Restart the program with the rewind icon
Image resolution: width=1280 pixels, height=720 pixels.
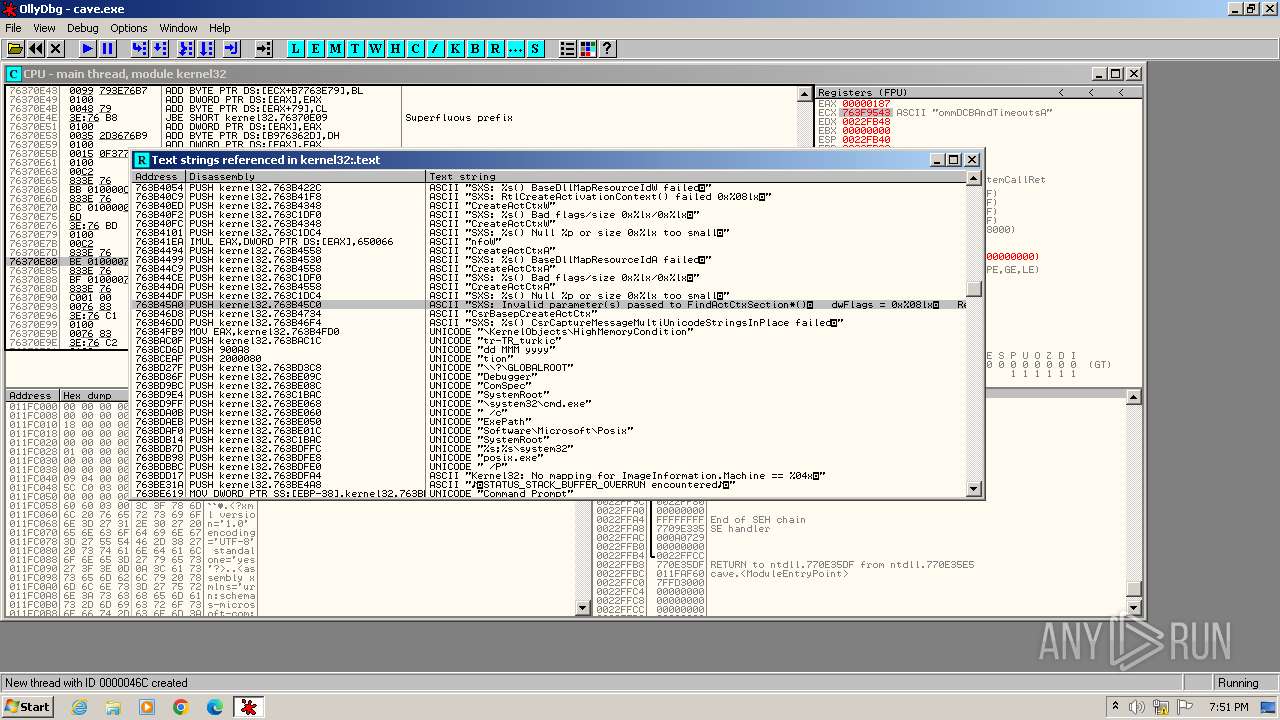(x=36, y=48)
